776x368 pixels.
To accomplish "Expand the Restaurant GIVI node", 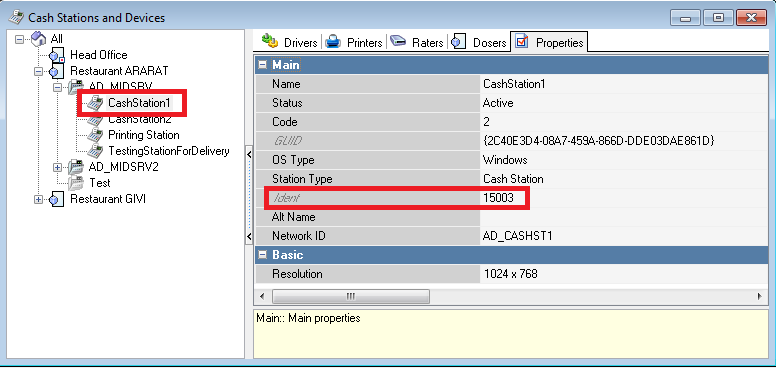I will [39, 199].
